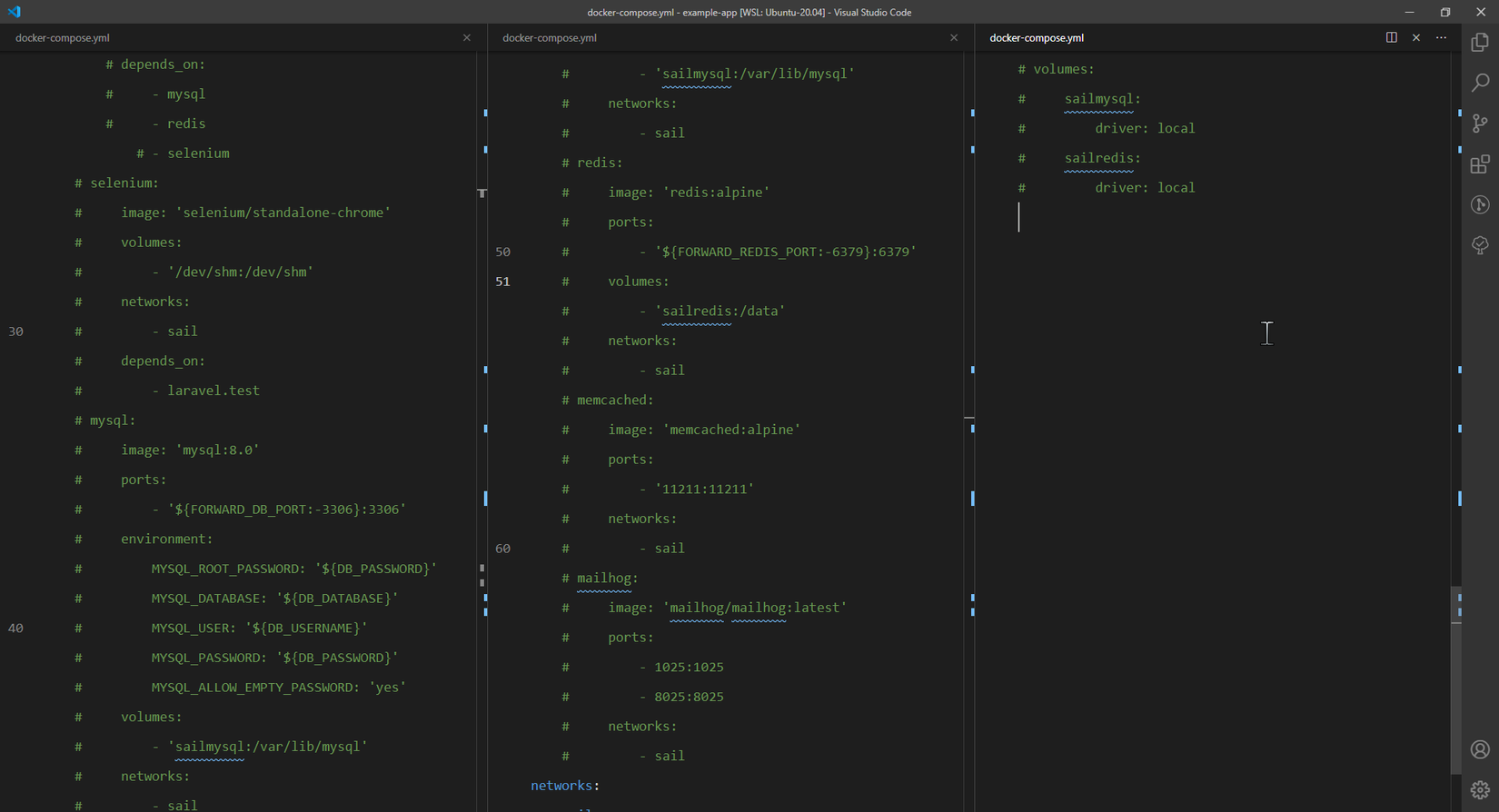Screen dimensions: 1499x812
Task: Open the Extensions view
Action: tap(1480, 163)
